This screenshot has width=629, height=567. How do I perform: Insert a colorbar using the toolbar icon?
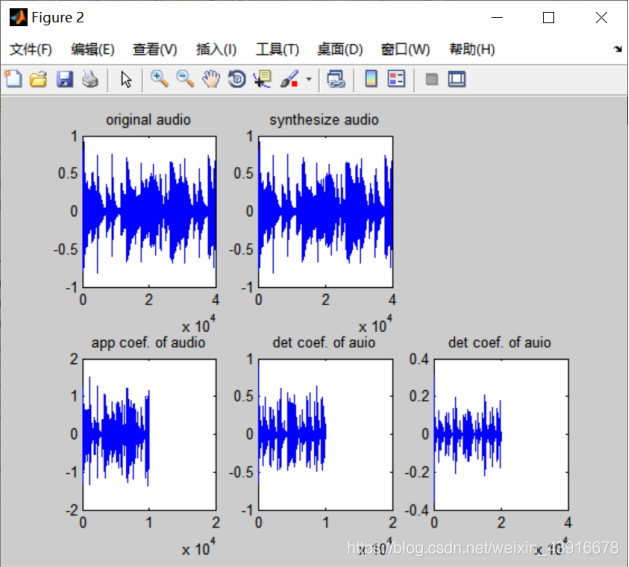tap(371, 79)
